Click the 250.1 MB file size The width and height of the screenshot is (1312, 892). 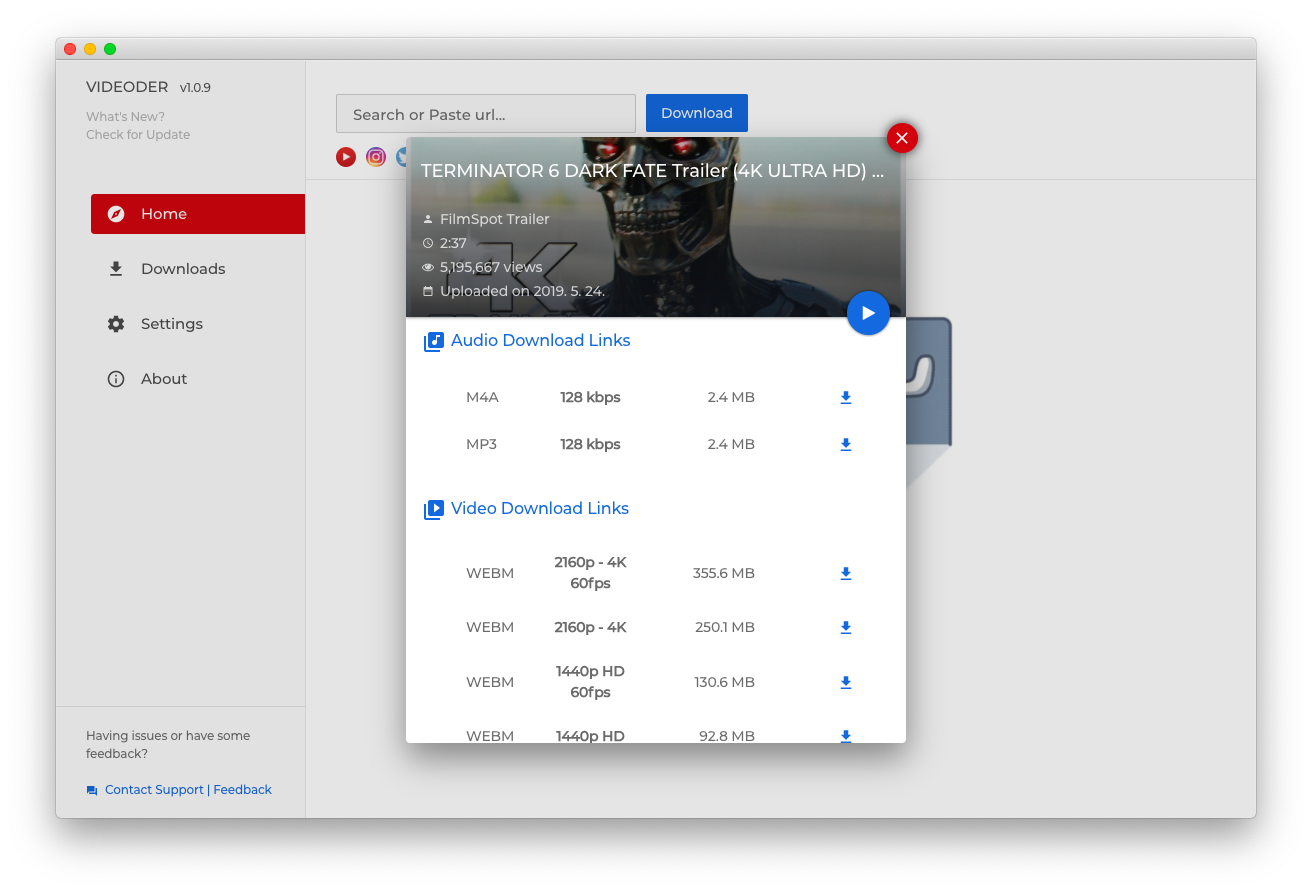point(725,627)
